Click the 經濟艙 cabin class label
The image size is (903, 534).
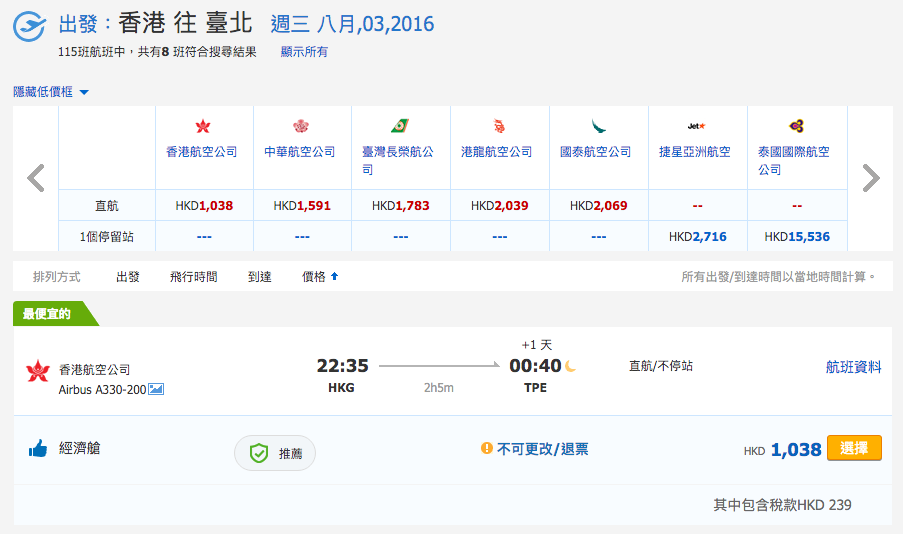[79, 448]
